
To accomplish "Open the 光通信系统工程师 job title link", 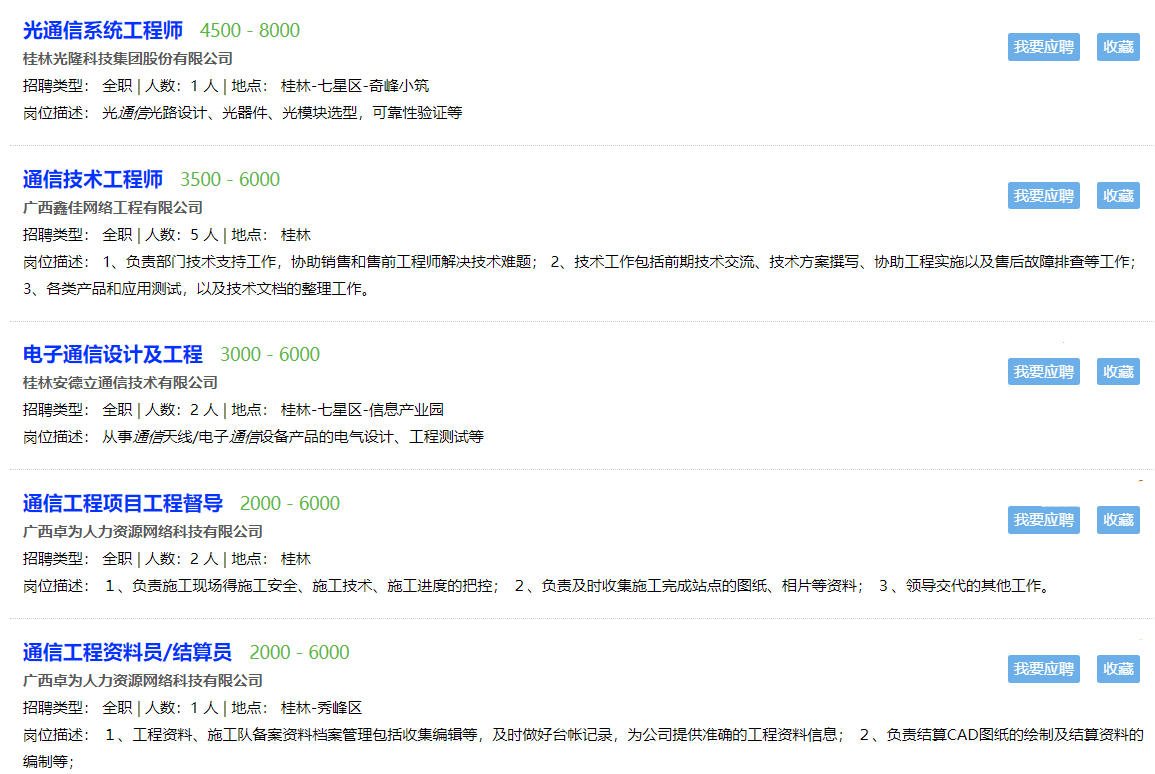I will click(103, 31).
